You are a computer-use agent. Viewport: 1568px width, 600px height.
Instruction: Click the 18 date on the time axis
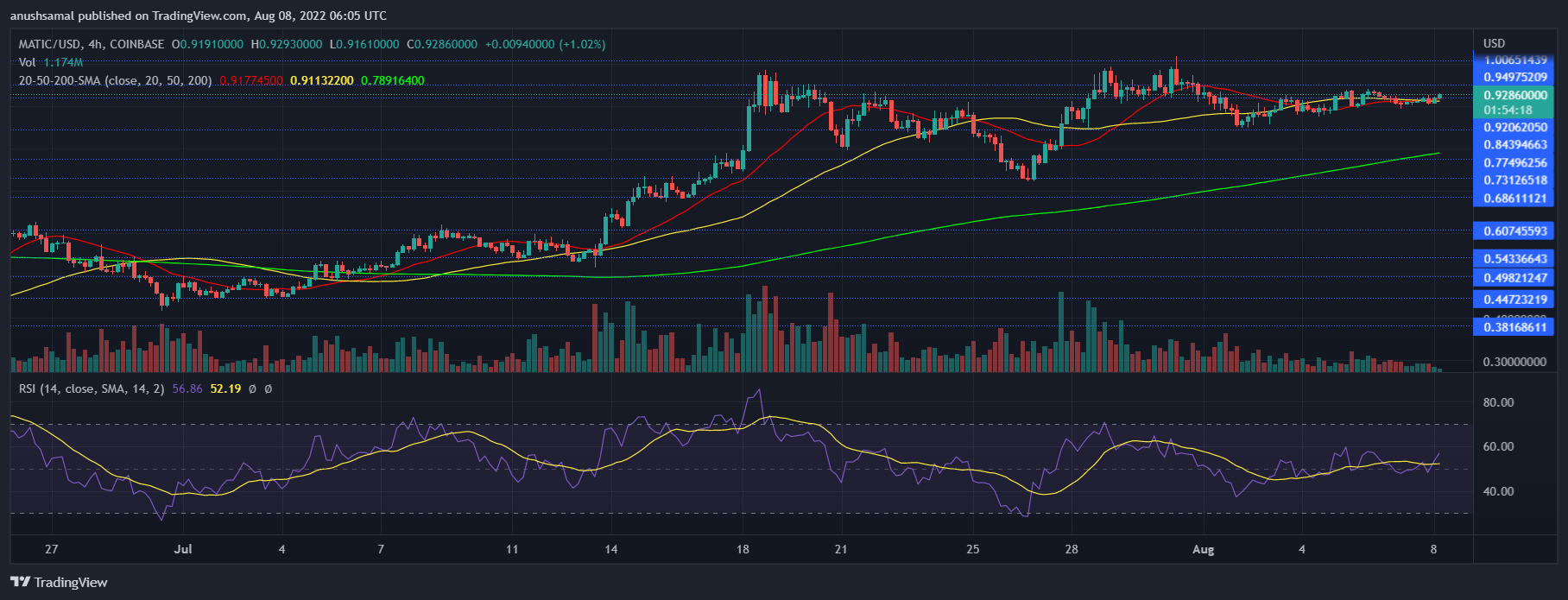pyautogui.click(x=743, y=549)
